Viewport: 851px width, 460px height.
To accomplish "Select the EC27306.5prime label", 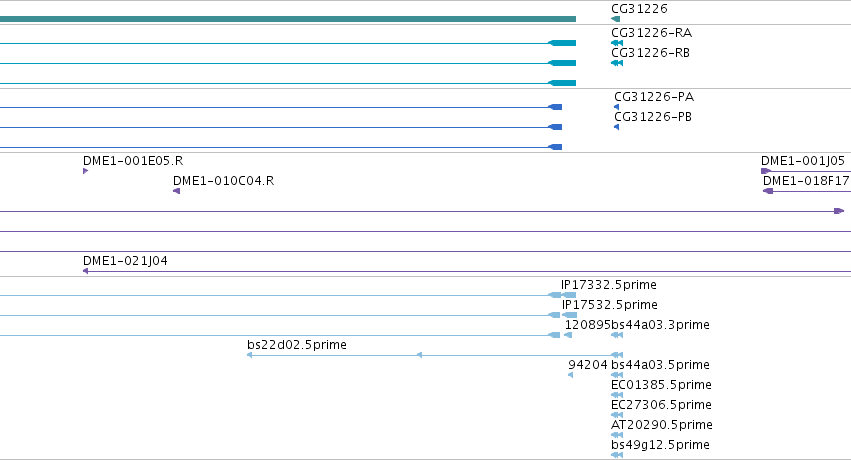I will coord(661,405).
